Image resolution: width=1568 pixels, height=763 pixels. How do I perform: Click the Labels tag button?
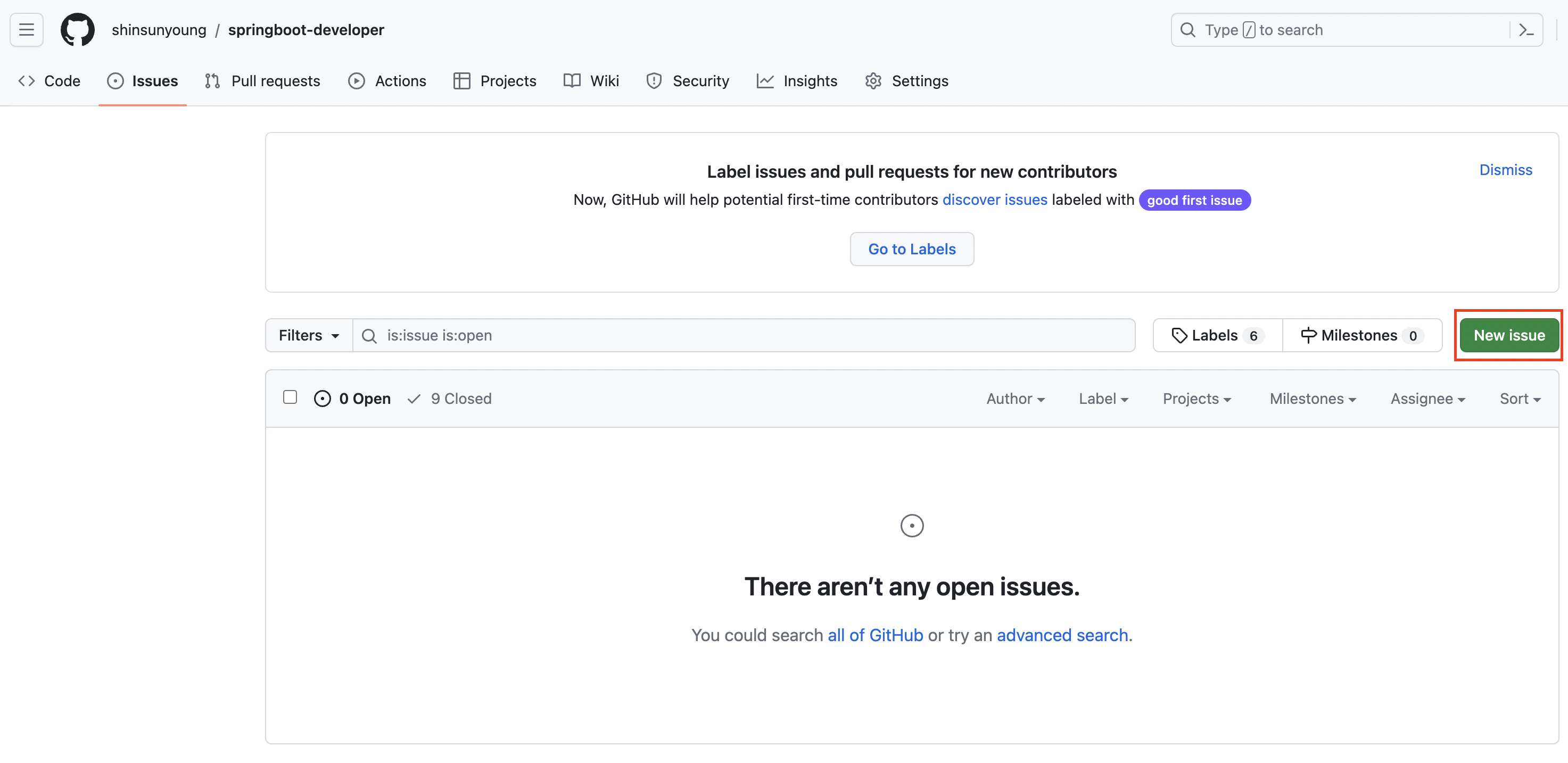[1217, 335]
